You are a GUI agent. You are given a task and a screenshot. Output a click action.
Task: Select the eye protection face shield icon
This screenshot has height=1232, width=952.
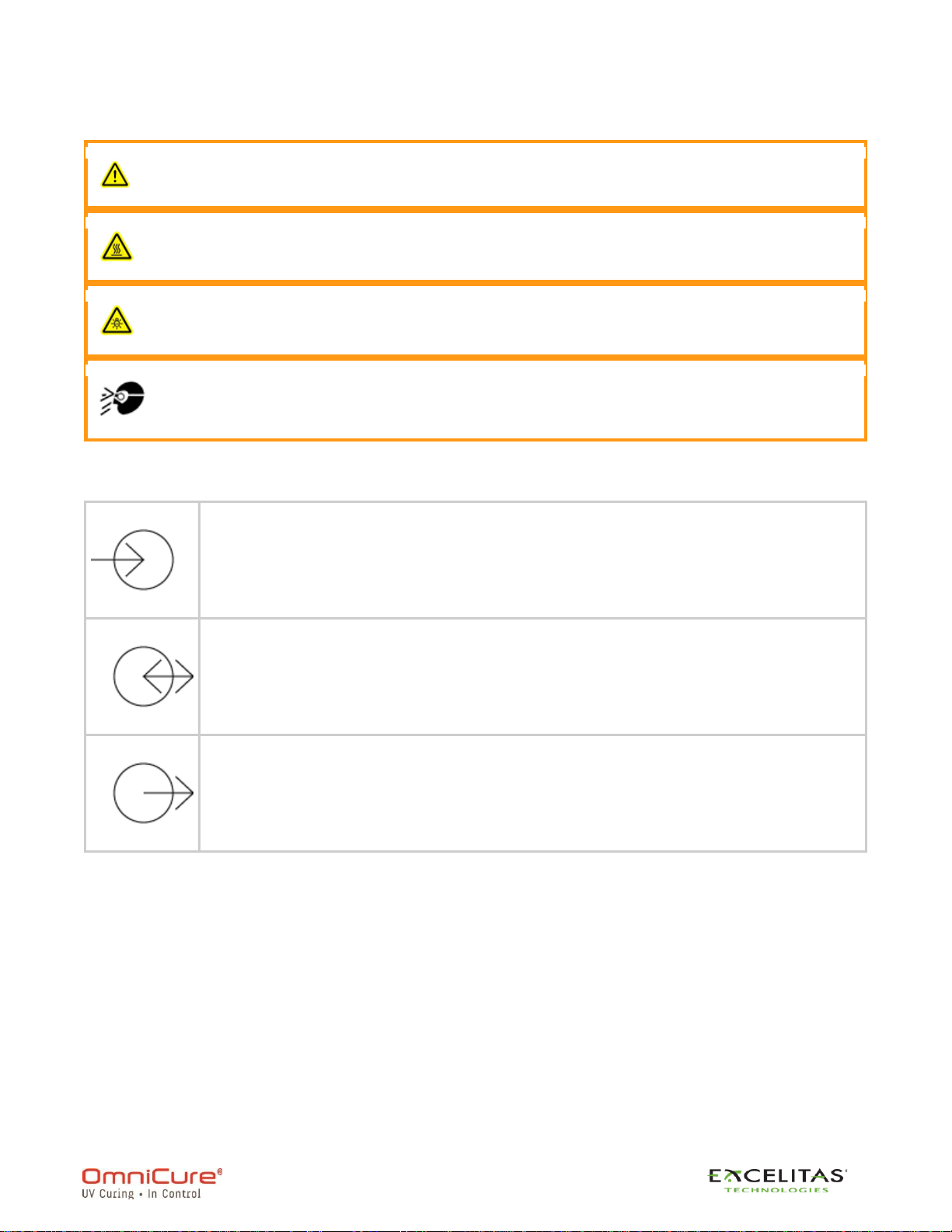coord(122,399)
